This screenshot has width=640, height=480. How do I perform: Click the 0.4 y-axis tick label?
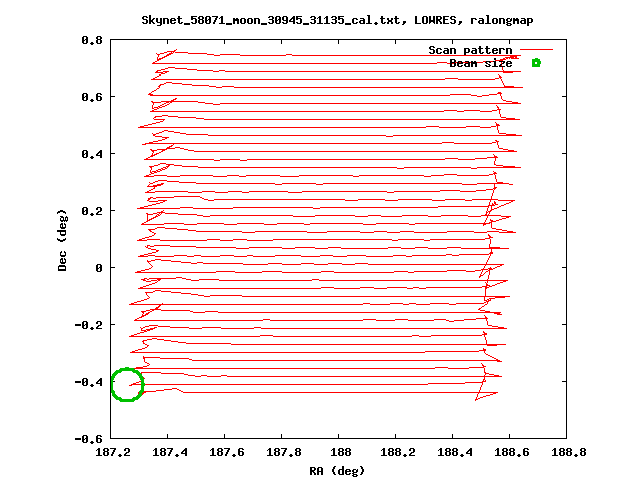(x=91, y=154)
